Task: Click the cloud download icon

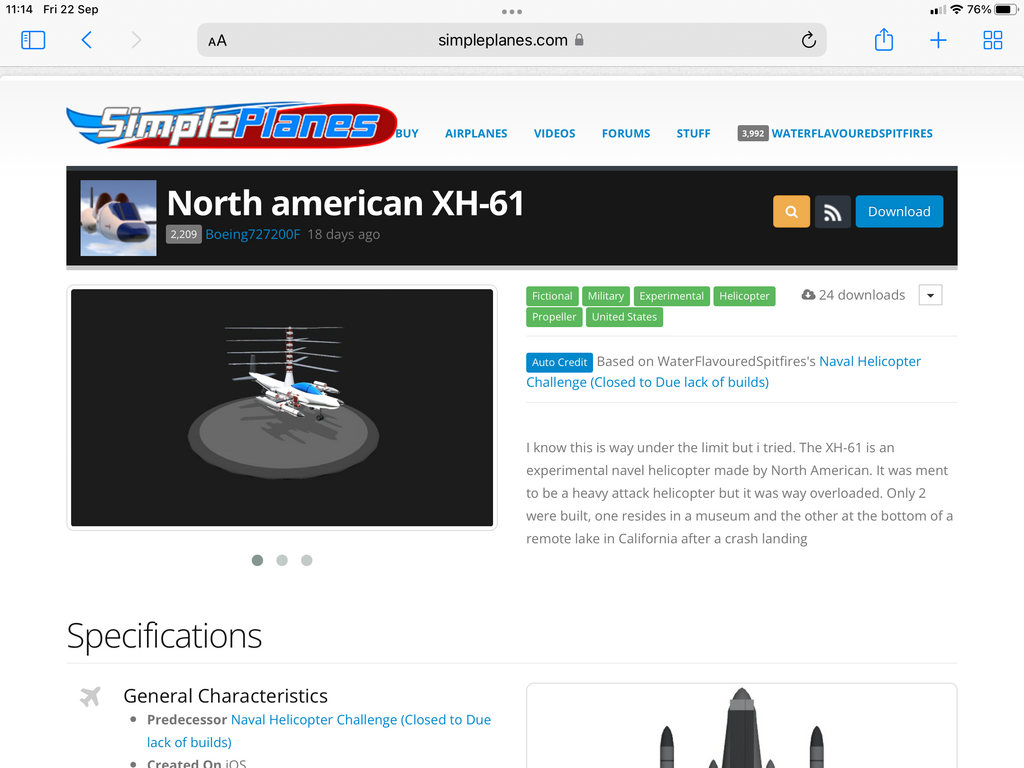Action: (808, 295)
